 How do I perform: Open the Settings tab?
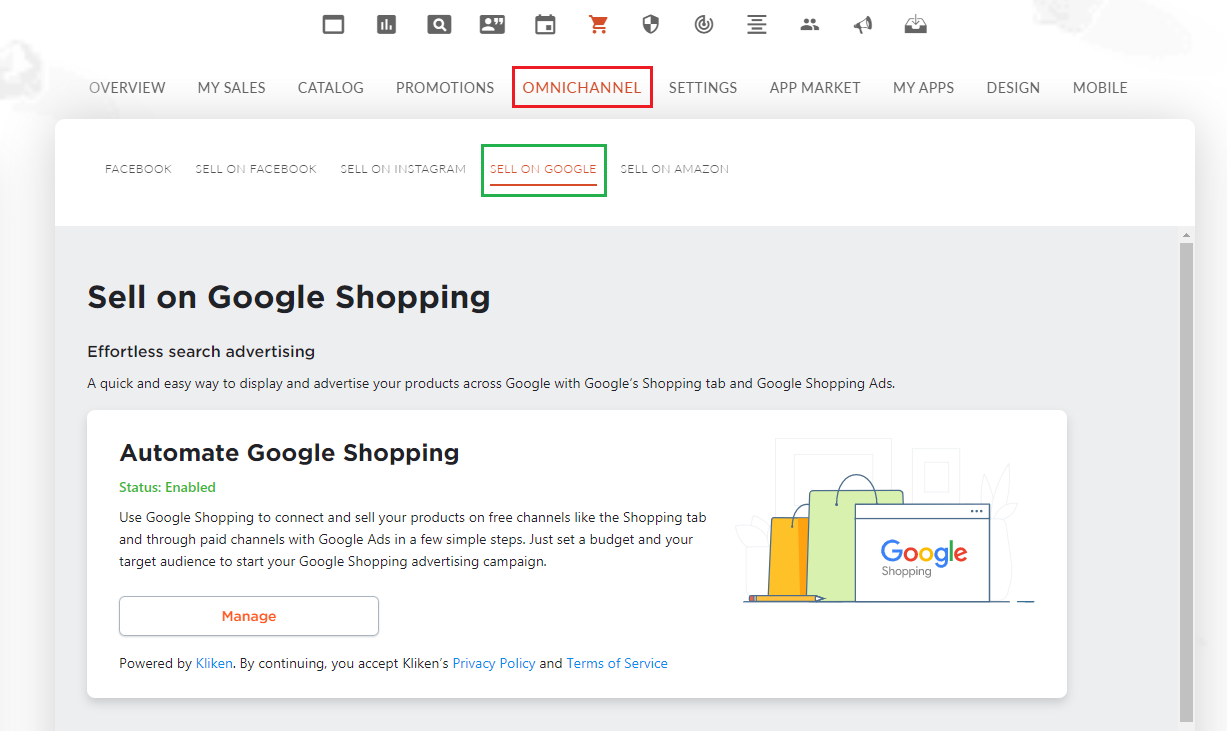[x=703, y=88]
